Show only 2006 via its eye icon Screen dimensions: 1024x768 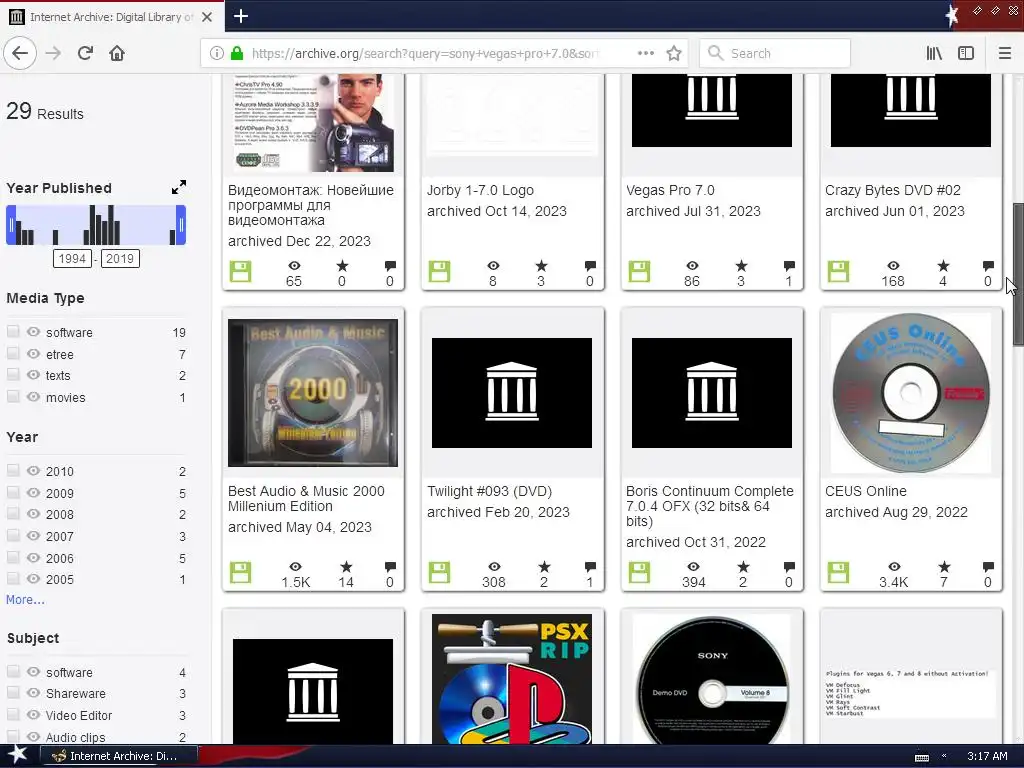pyautogui.click(x=33, y=558)
